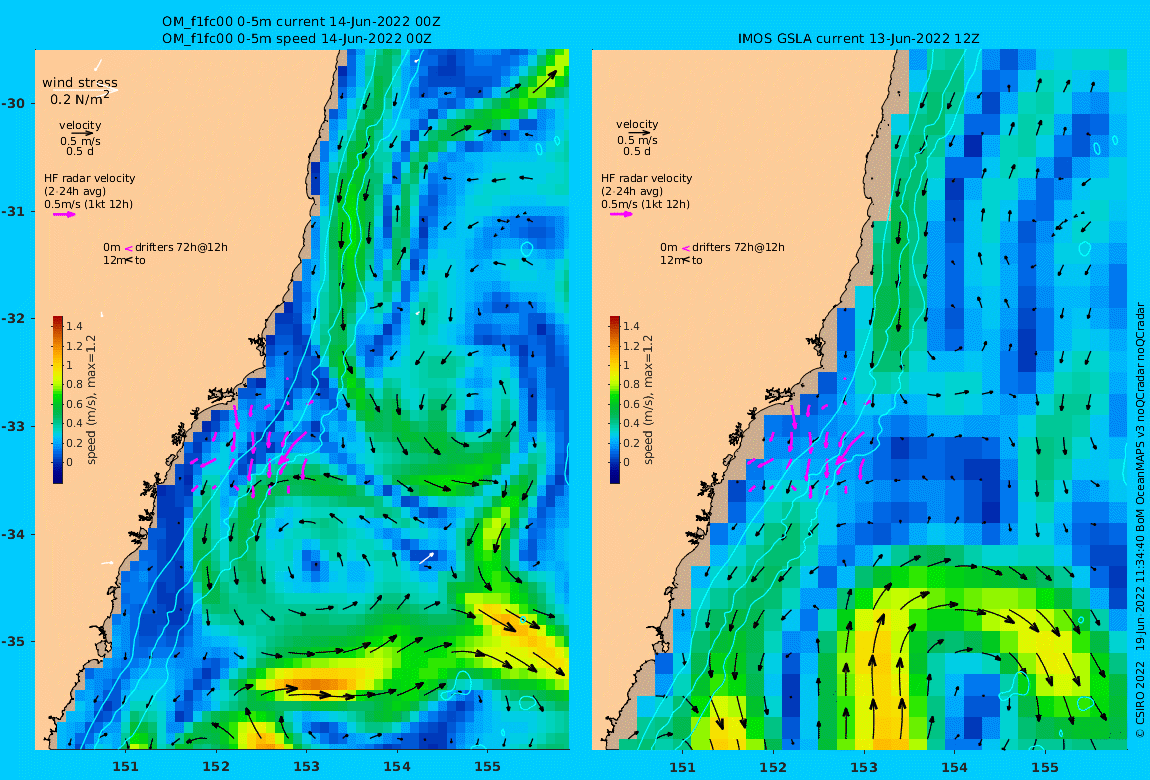1150x780 pixels.
Task: Click the black velocity scale arrow in the OM_f1fc00 legend
Action: [x=81, y=133]
